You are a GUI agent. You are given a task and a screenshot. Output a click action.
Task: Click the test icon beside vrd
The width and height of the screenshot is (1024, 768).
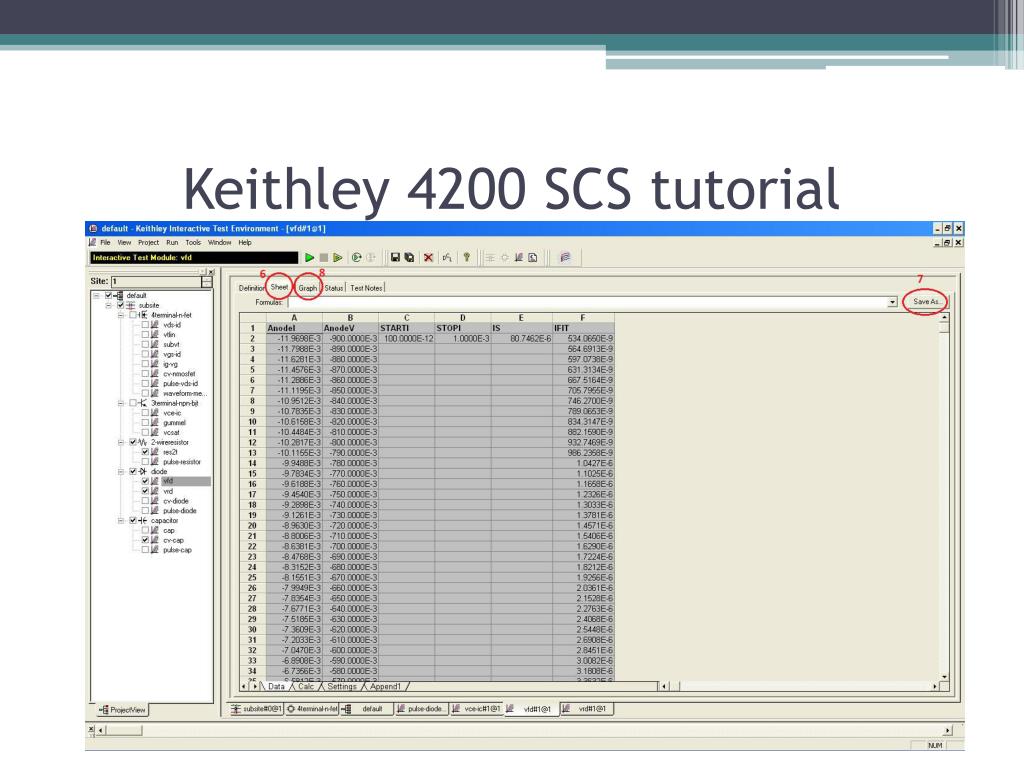tap(155, 492)
